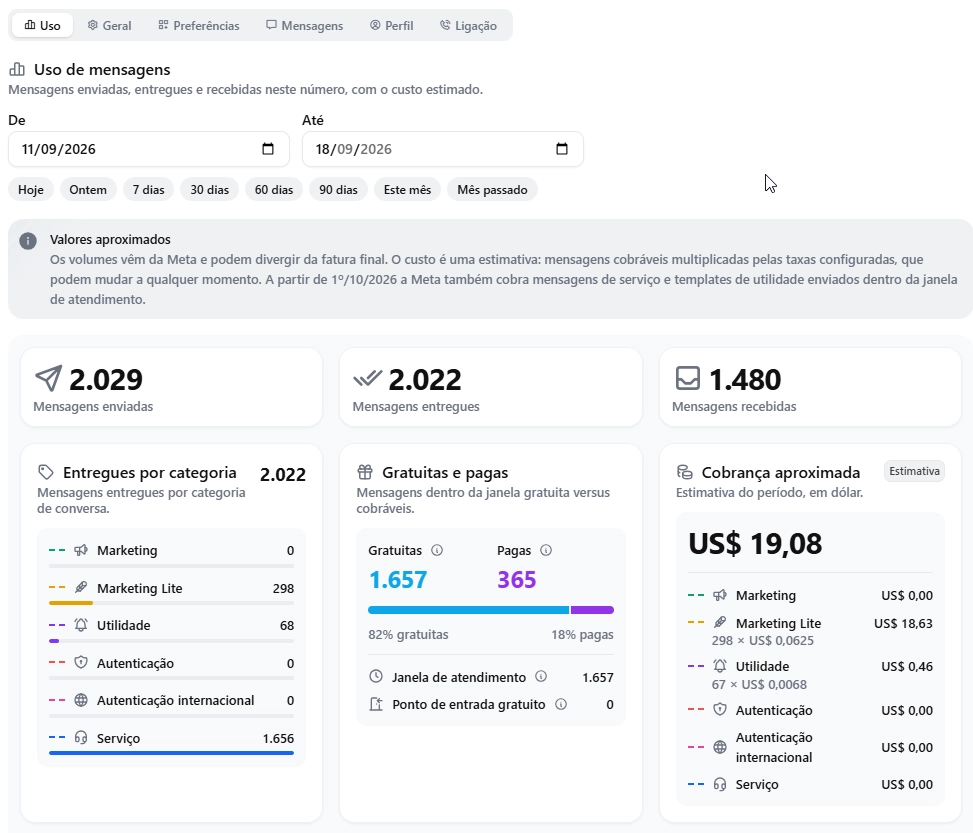Click info icon next to Gratuitas
This screenshot has width=973, height=833.
pyautogui.click(x=437, y=551)
